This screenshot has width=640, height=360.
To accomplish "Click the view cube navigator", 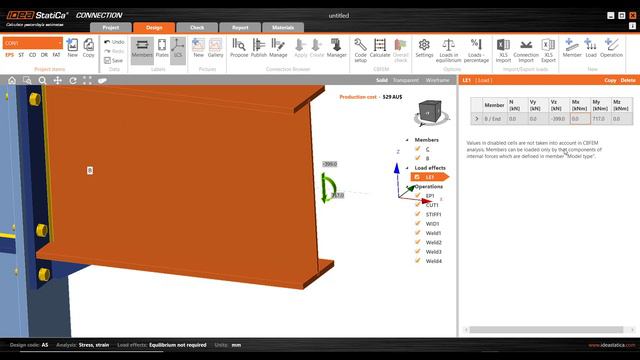I will click(x=430, y=112).
